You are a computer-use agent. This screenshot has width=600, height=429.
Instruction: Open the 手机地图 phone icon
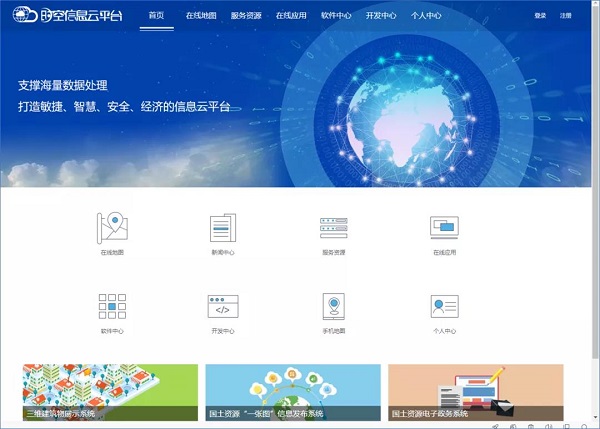pyautogui.click(x=333, y=307)
